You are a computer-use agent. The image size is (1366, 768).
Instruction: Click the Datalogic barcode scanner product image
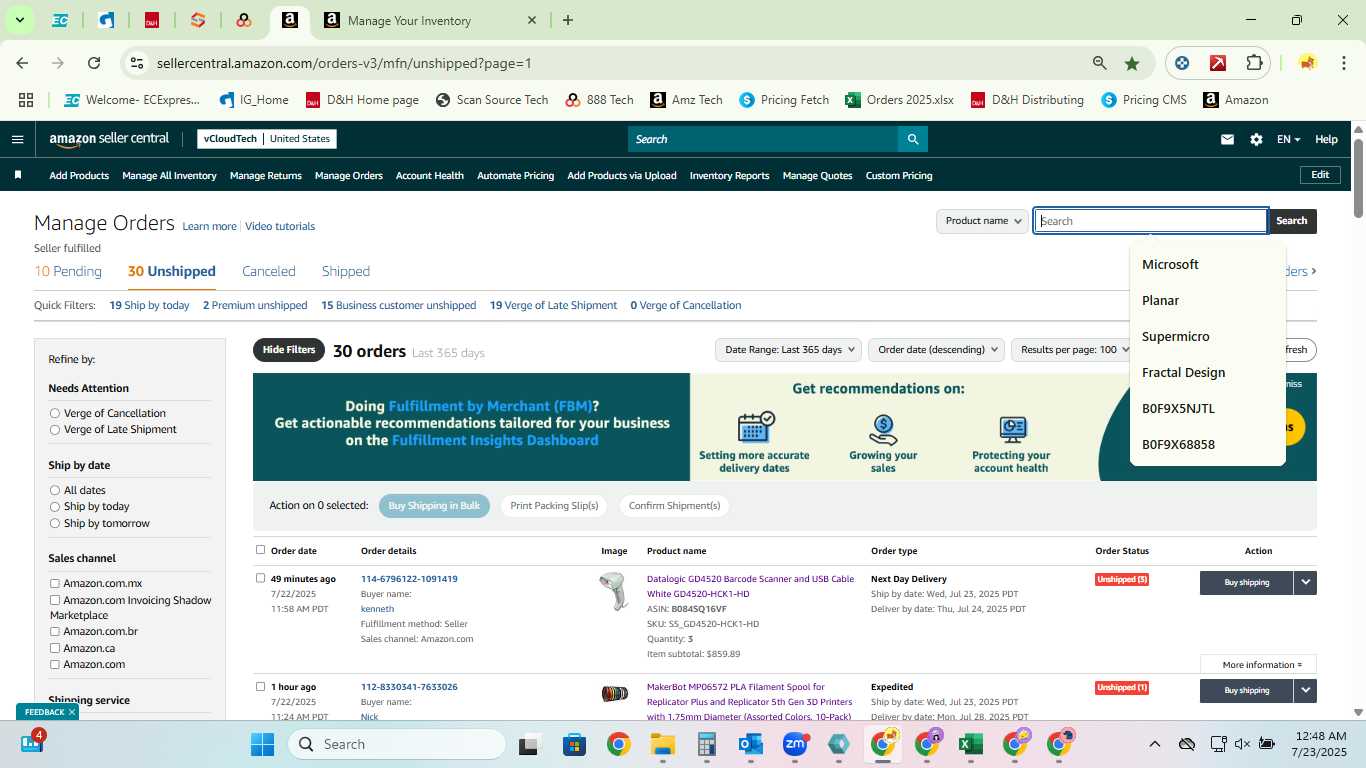pyautogui.click(x=613, y=592)
